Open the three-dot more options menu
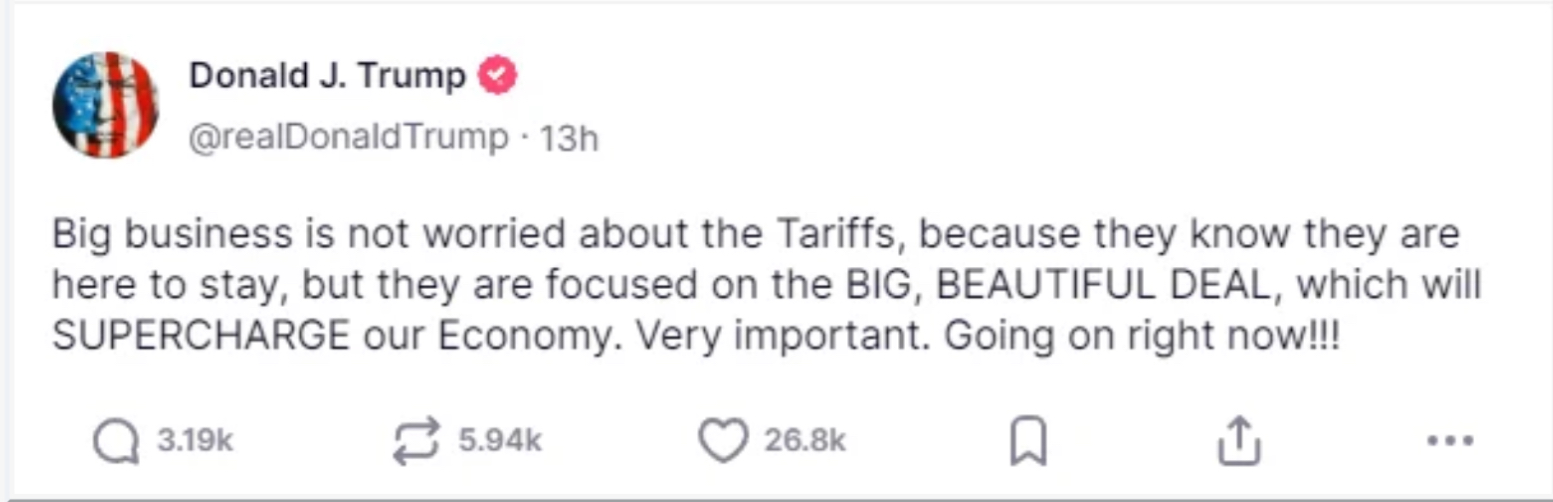Viewport: 1553px width, 502px height. pos(1450,440)
